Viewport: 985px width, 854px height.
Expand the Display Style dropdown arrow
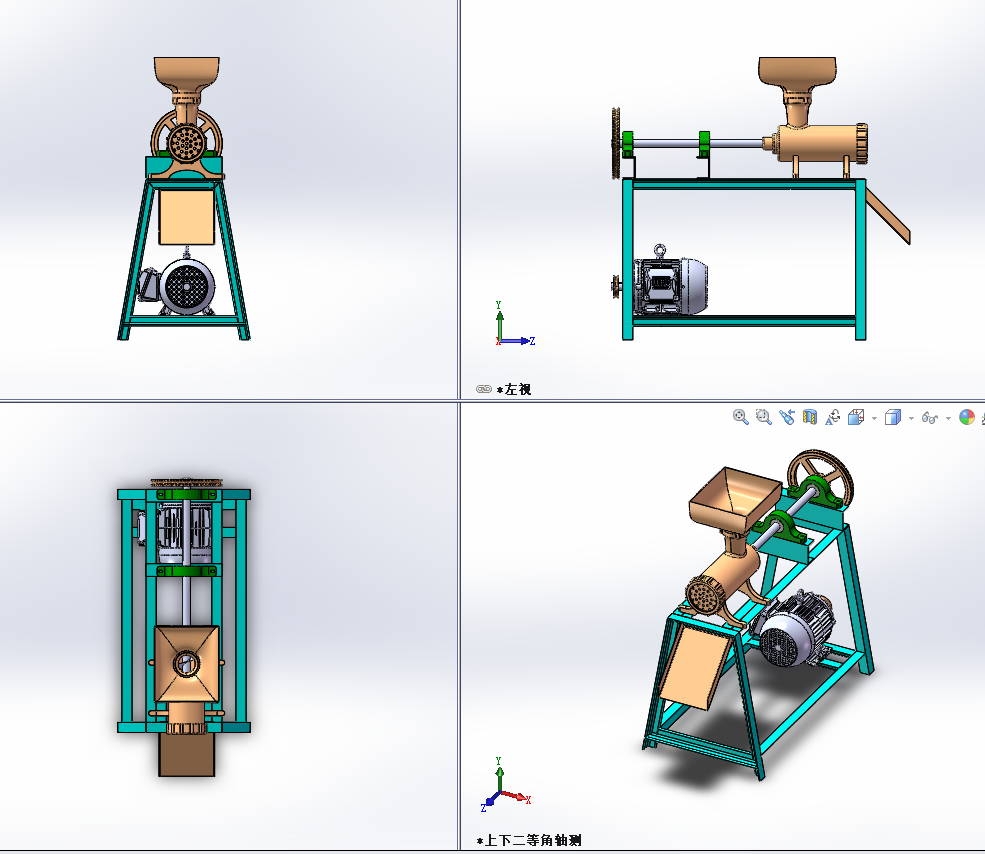tap(911, 418)
